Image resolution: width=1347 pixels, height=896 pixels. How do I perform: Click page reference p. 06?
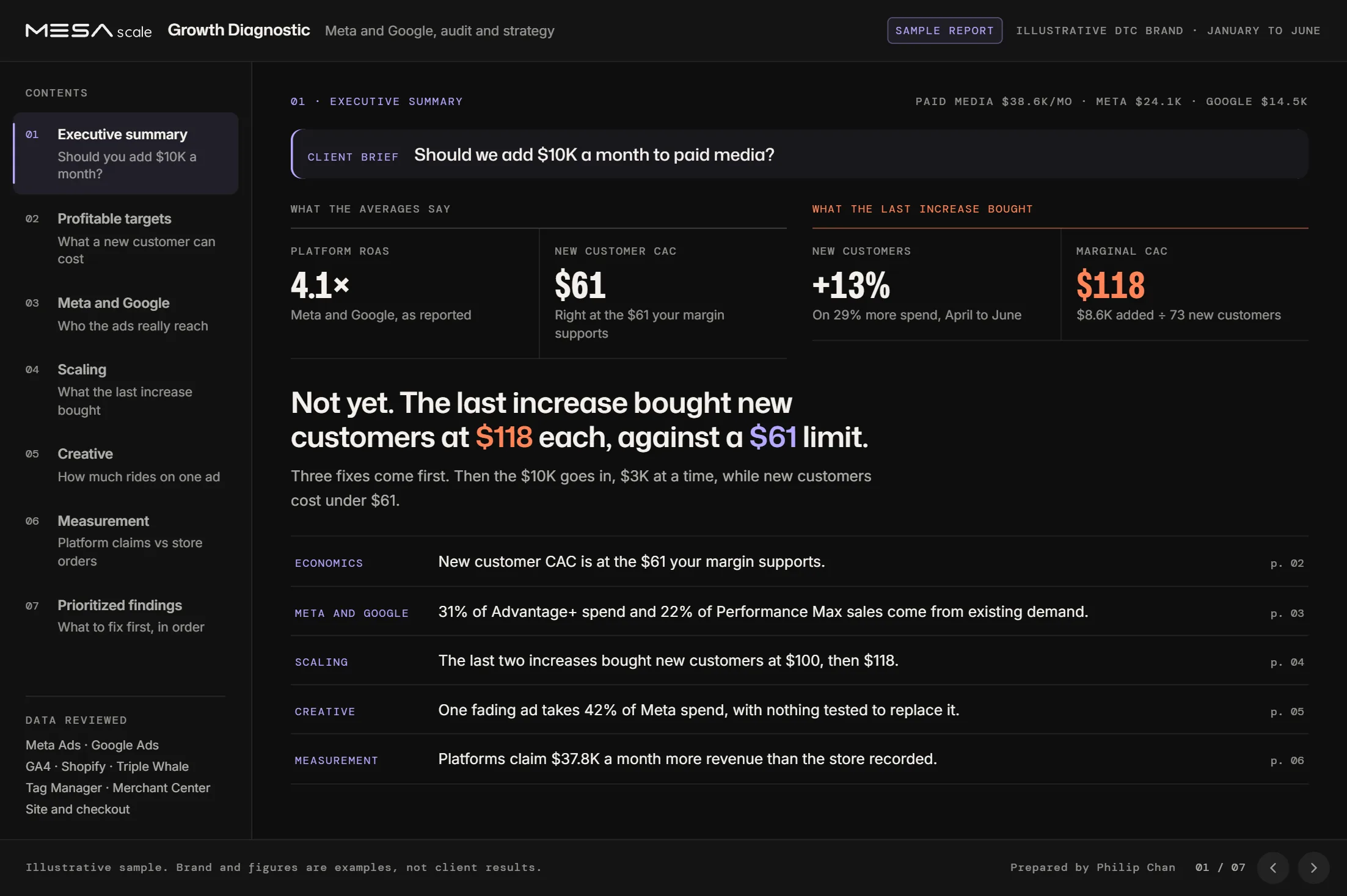coord(1287,760)
